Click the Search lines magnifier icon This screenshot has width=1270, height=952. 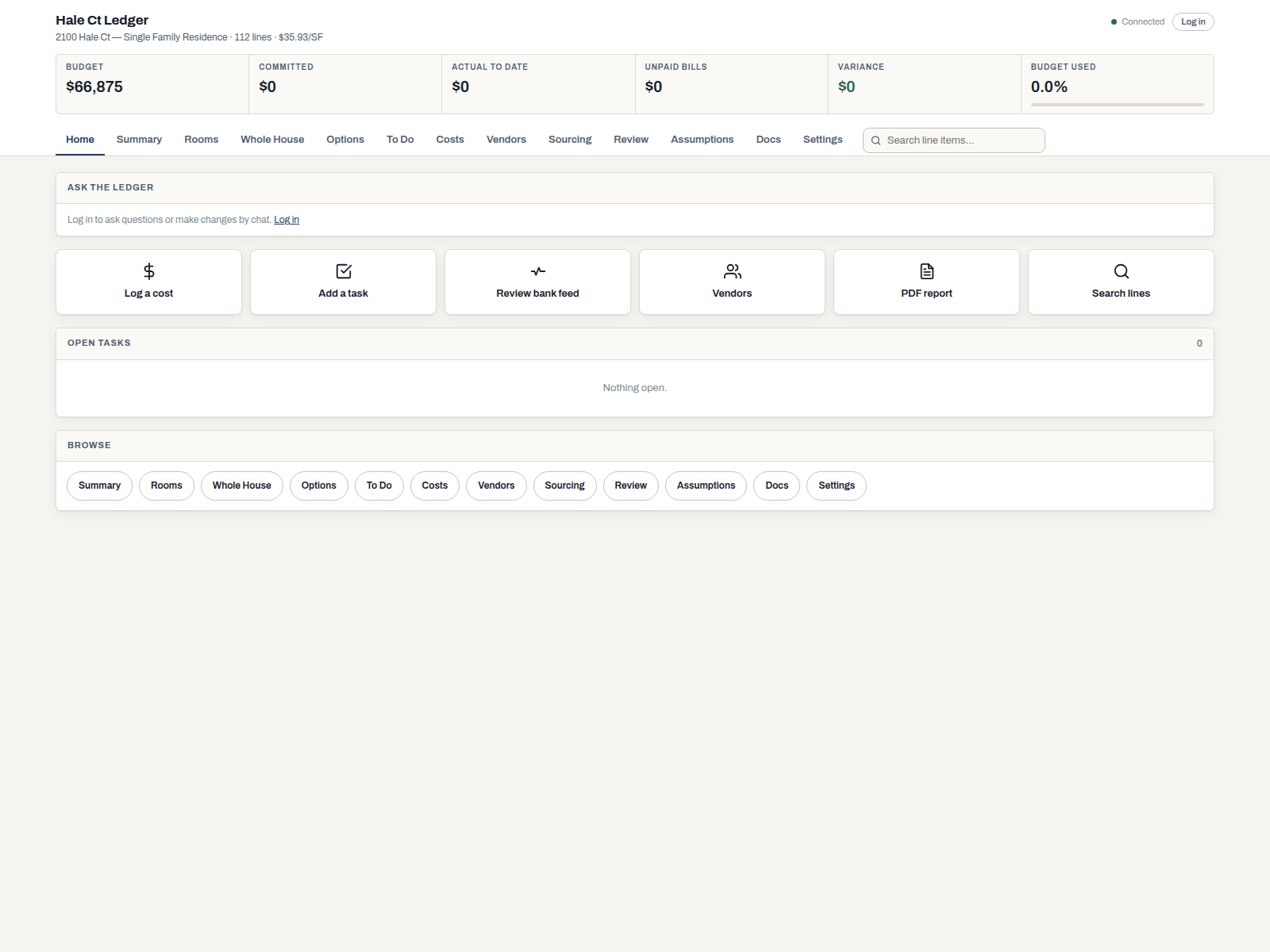pyautogui.click(x=1122, y=271)
